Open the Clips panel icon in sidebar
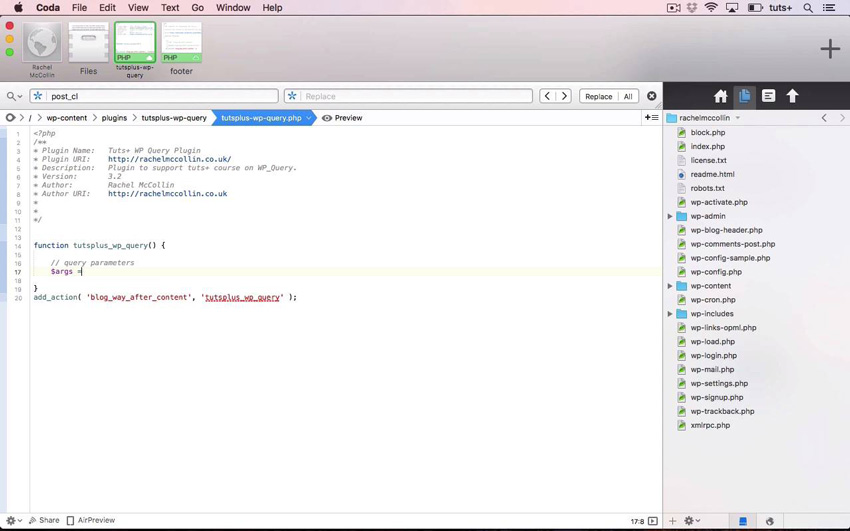 point(768,96)
